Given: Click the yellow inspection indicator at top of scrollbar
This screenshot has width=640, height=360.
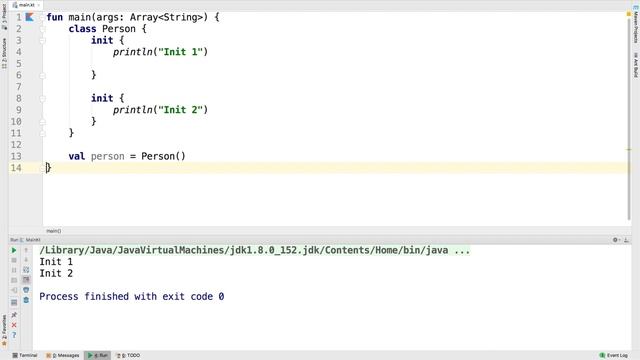Looking at the screenshot, I should [629, 14].
